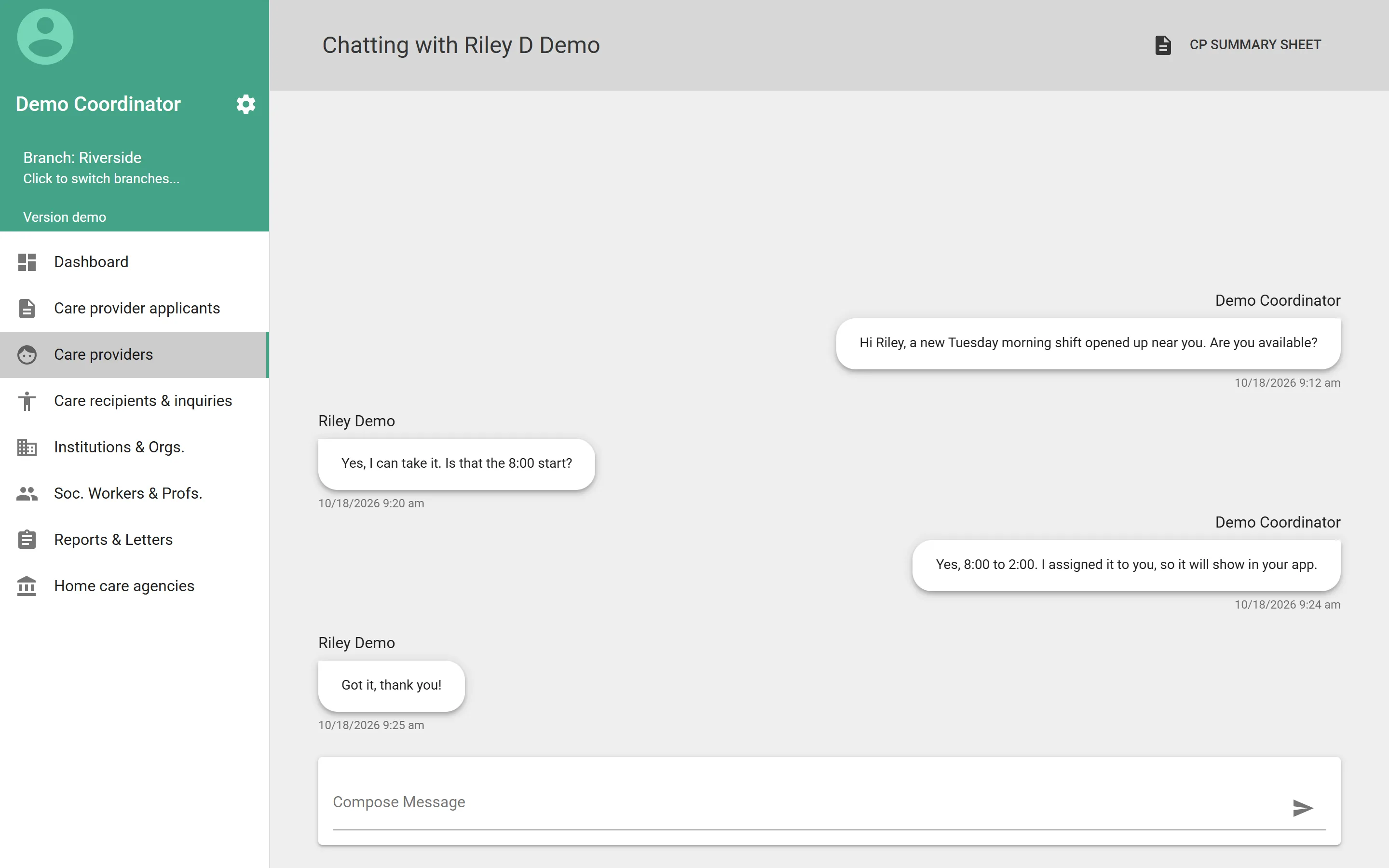Open settings via the gear icon
This screenshot has height=868, width=1389.
[245, 104]
